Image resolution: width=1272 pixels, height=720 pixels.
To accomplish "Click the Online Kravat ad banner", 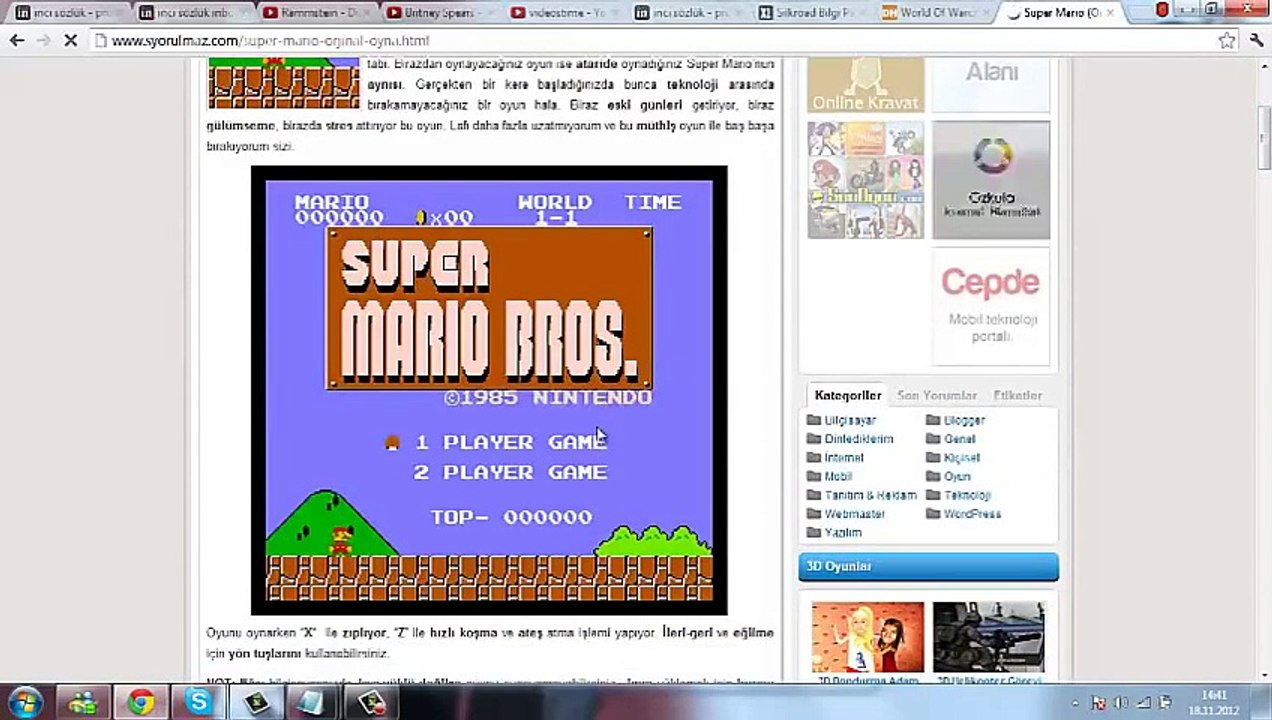I will pos(866,84).
